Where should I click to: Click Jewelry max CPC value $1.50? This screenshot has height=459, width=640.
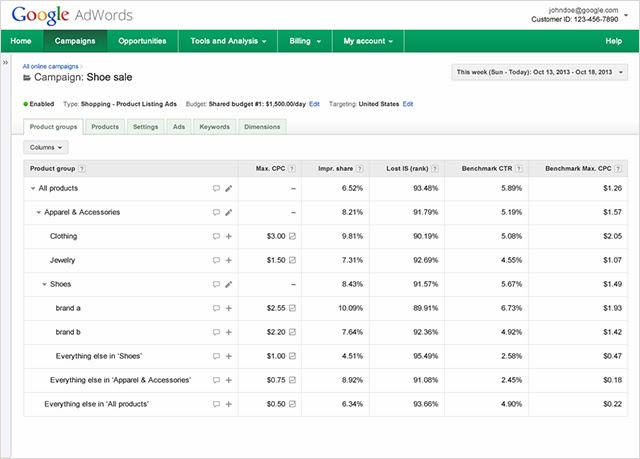tap(276, 260)
